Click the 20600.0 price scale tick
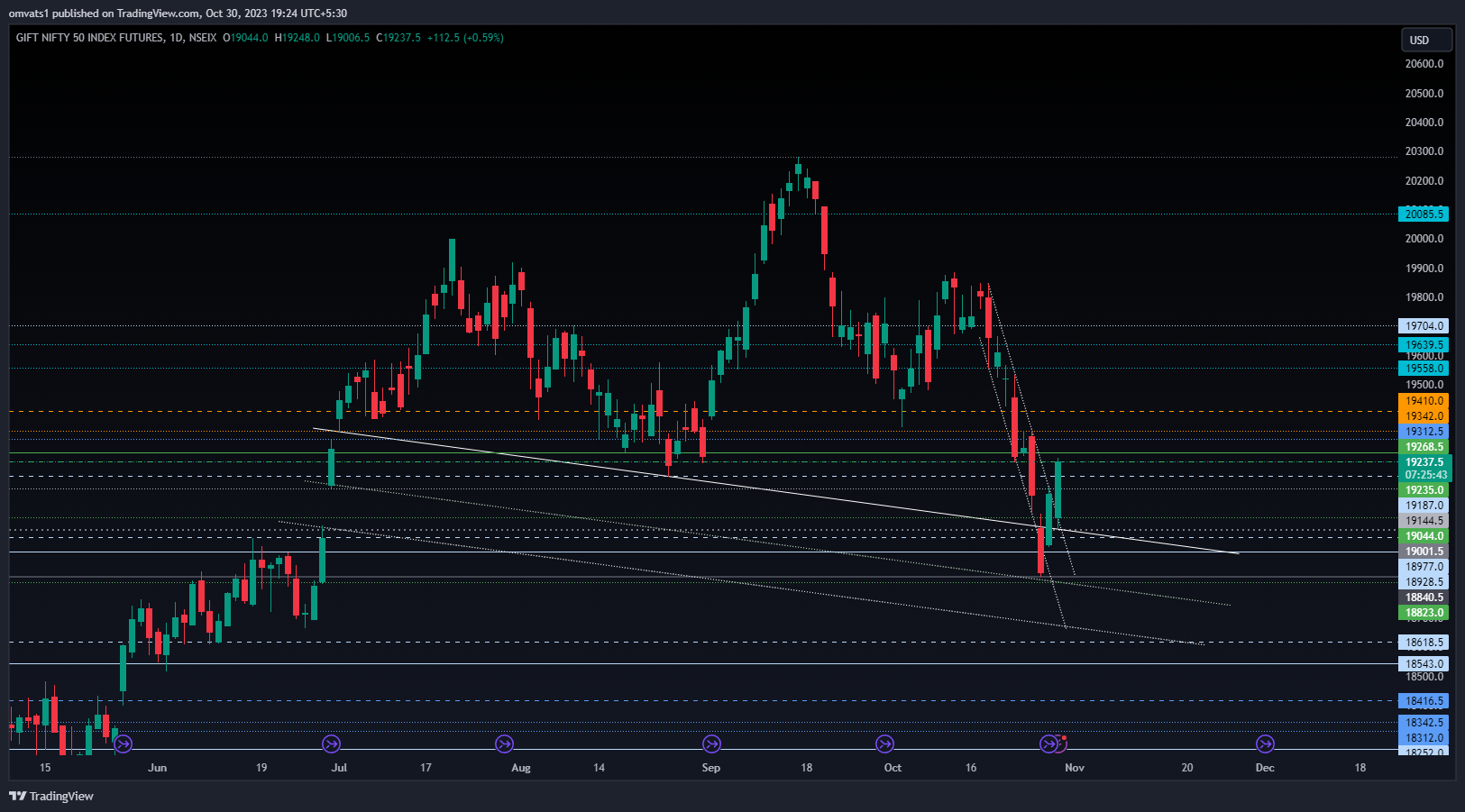The width and height of the screenshot is (1465, 812). click(1424, 64)
